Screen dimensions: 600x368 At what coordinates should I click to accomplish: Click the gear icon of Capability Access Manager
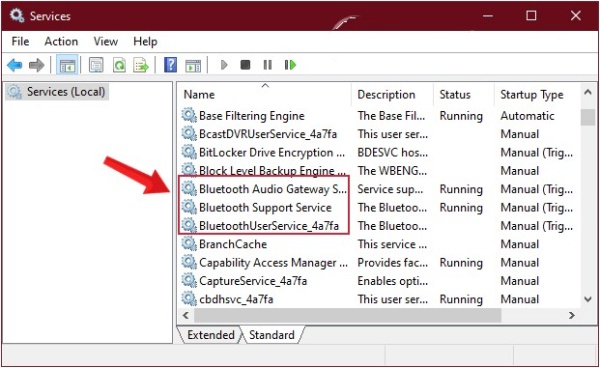click(189, 262)
